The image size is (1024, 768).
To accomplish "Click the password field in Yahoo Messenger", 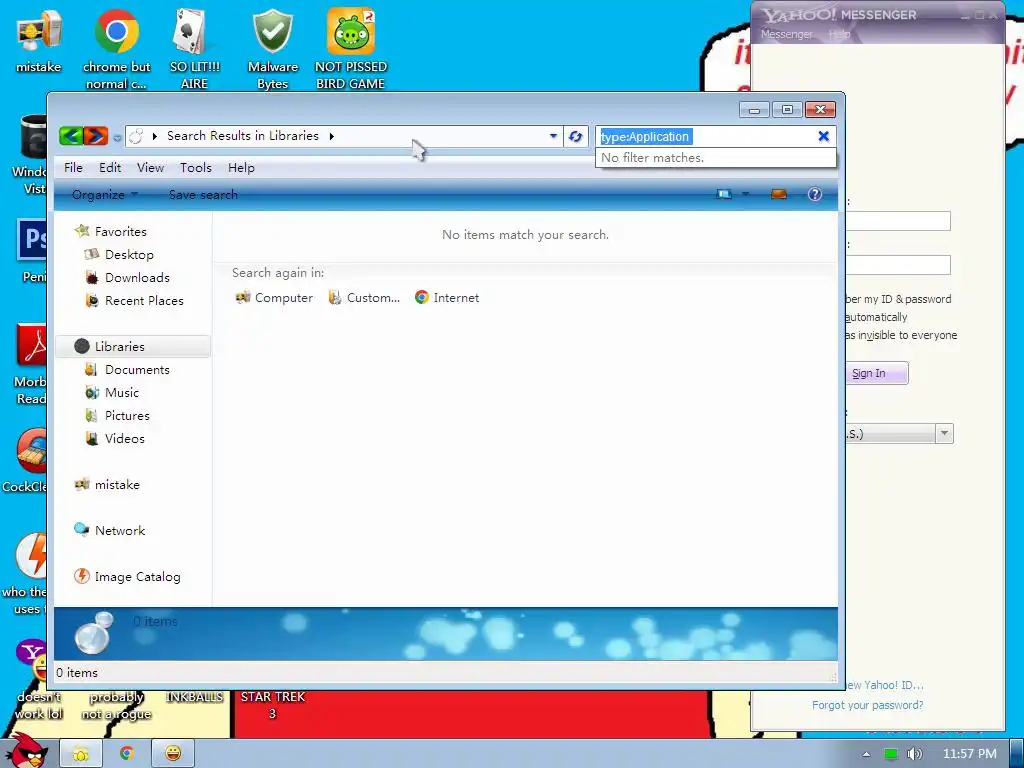I will (898, 264).
